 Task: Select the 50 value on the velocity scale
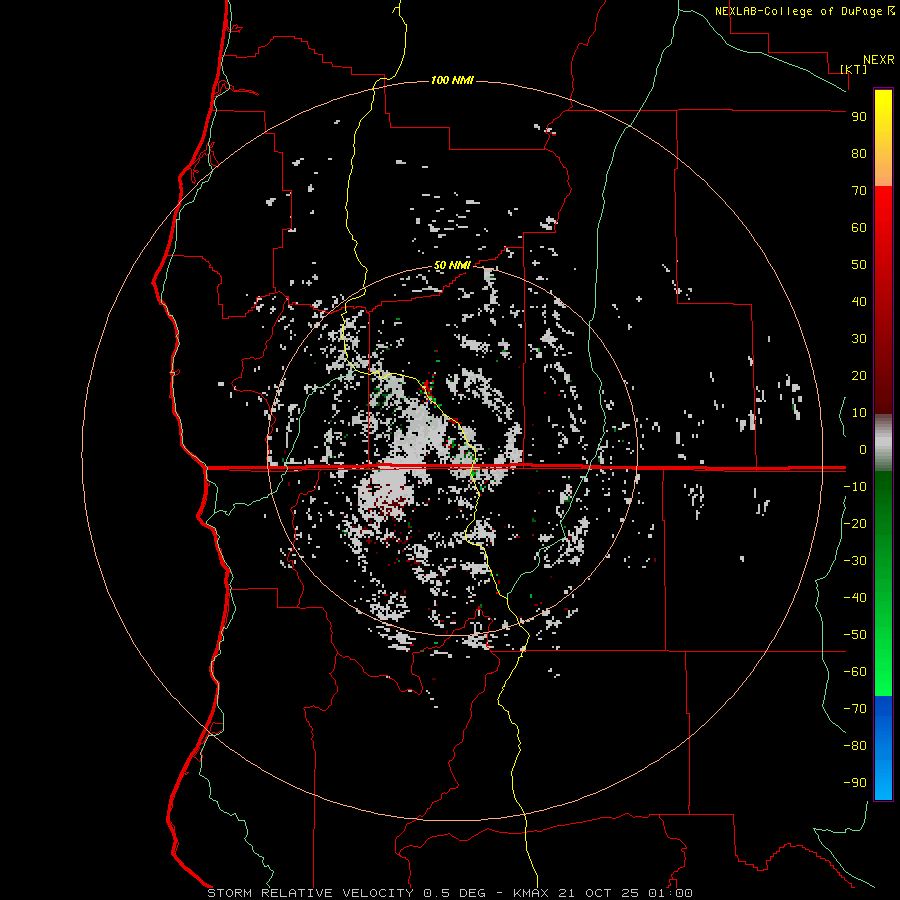point(859,265)
